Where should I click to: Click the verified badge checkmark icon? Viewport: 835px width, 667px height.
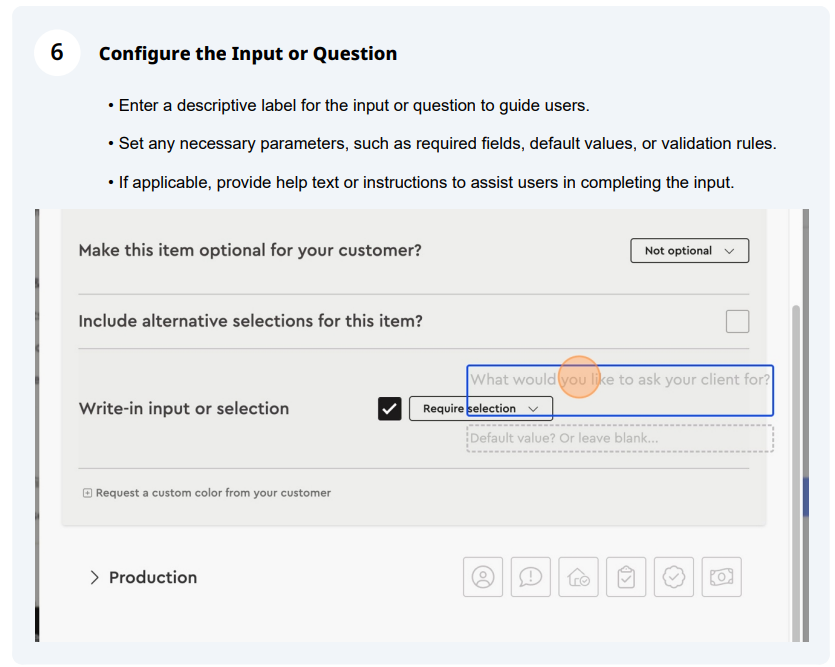point(674,577)
